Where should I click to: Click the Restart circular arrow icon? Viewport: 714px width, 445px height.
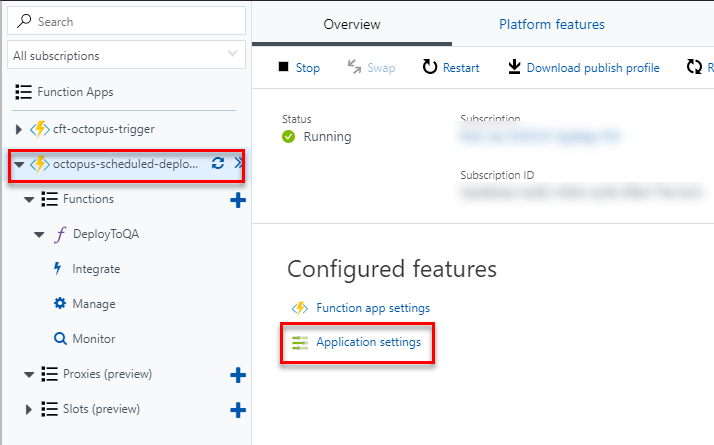pos(429,67)
